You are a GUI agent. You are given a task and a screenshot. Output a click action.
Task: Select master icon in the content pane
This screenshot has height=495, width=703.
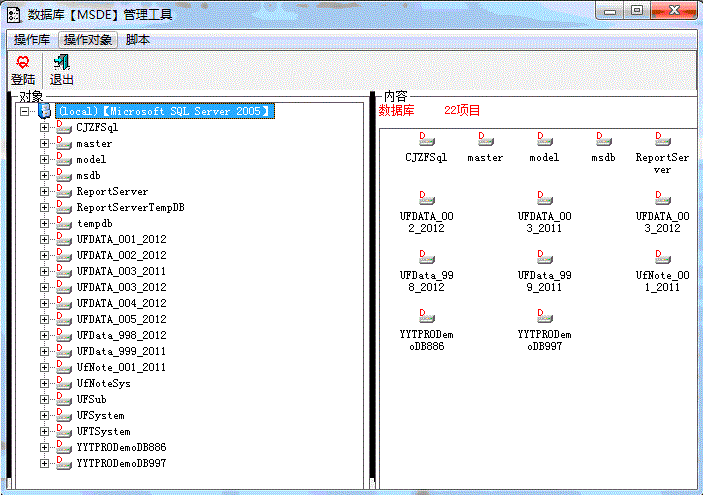[x=485, y=139]
